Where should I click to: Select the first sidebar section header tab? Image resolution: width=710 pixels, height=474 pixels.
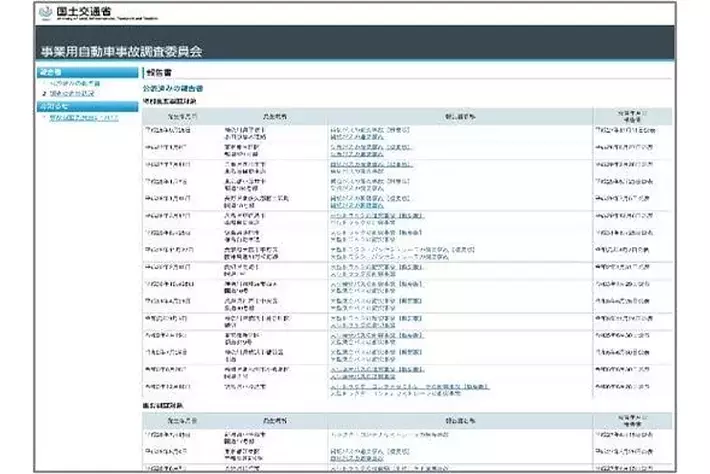87,73
